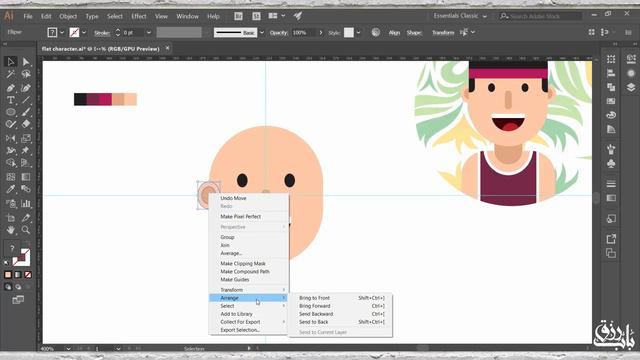
Task: Open the Recolor Artwork wheel icon
Action: coord(376,32)
